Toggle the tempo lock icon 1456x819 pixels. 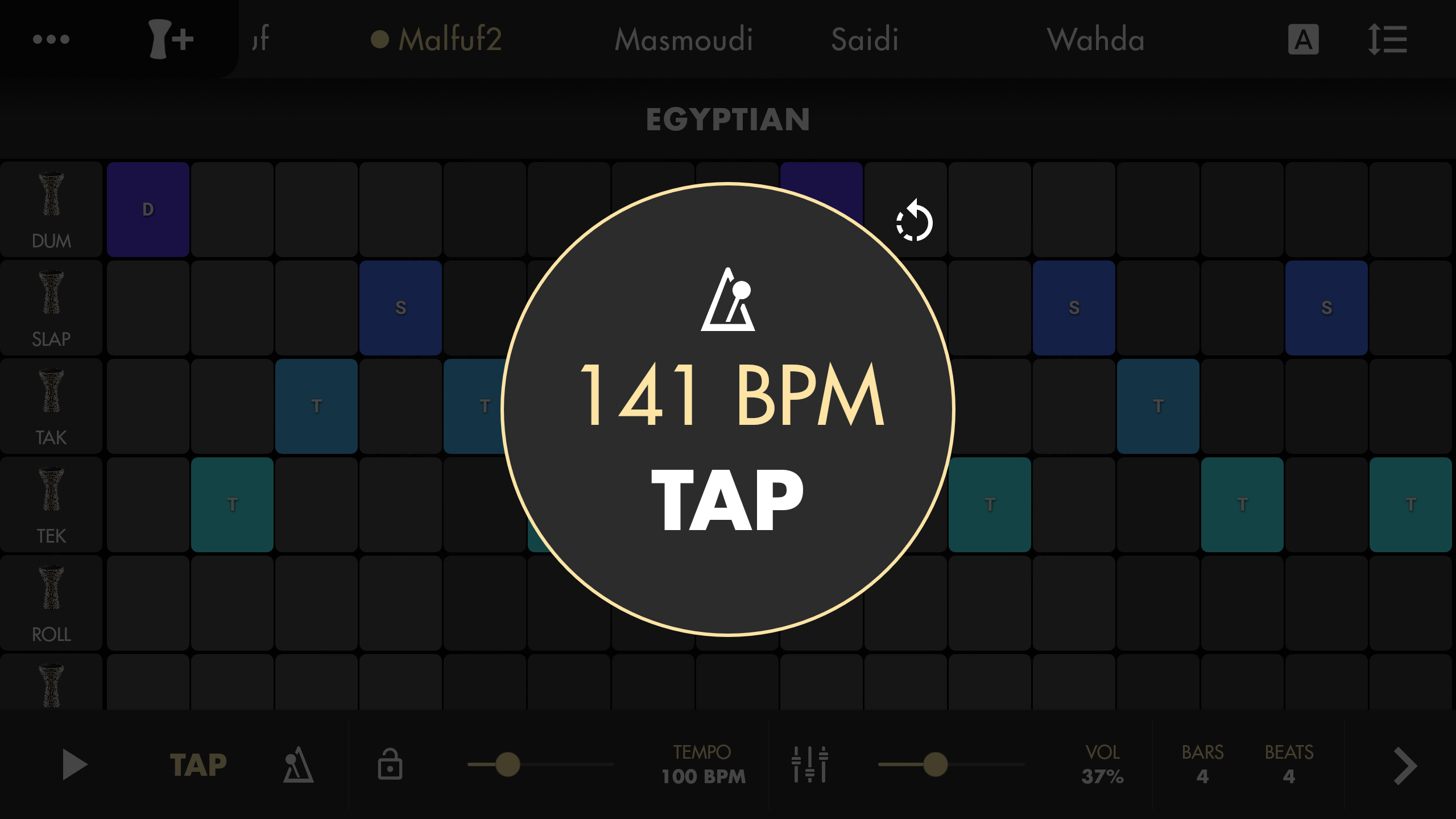(390, 764)
